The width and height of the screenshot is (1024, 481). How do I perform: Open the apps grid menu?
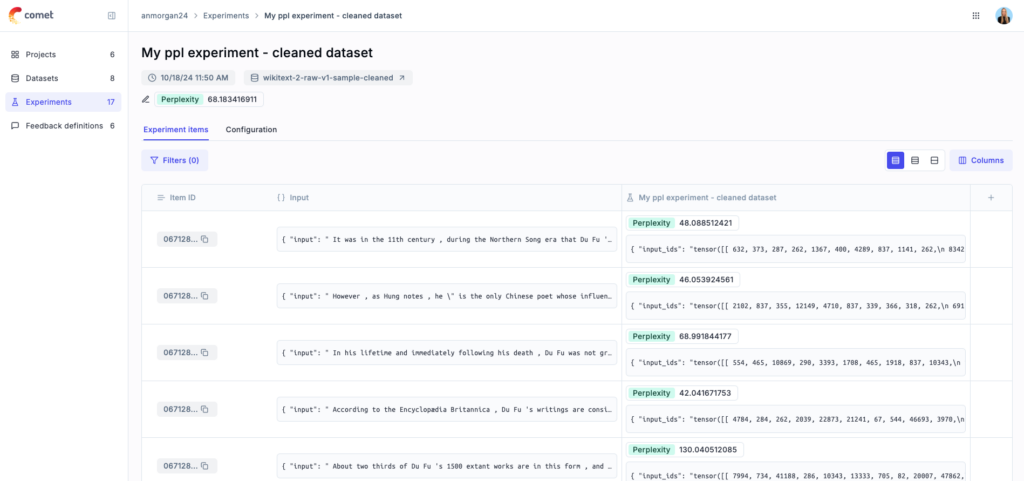976,16
